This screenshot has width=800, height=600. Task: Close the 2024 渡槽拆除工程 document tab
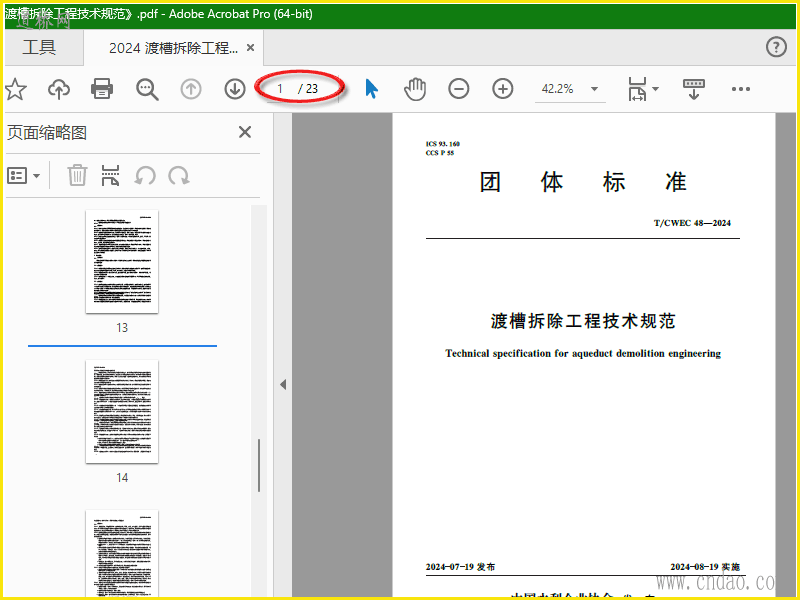coord(251,47)
